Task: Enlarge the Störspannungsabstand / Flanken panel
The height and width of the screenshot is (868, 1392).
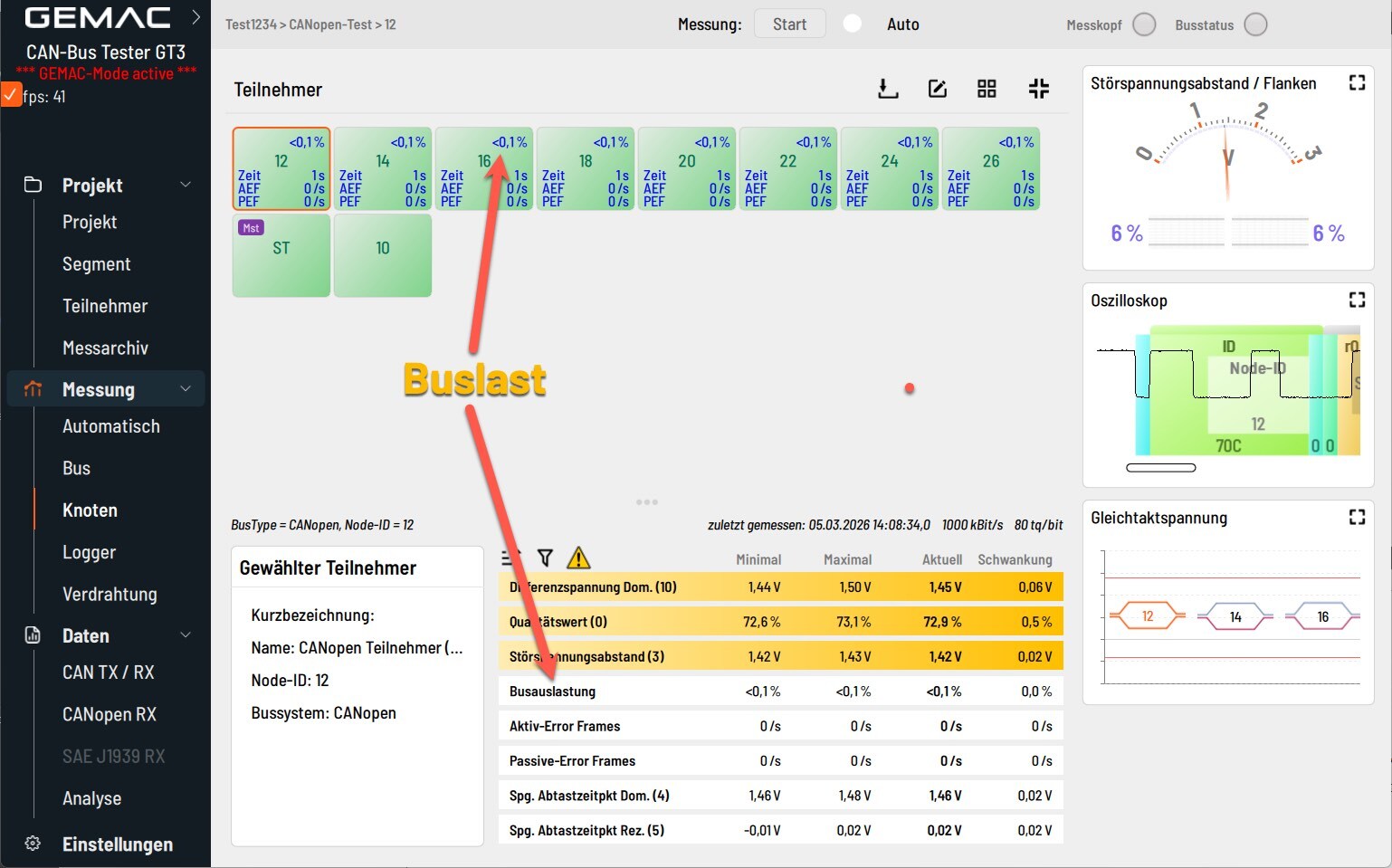Action: 1357,82
